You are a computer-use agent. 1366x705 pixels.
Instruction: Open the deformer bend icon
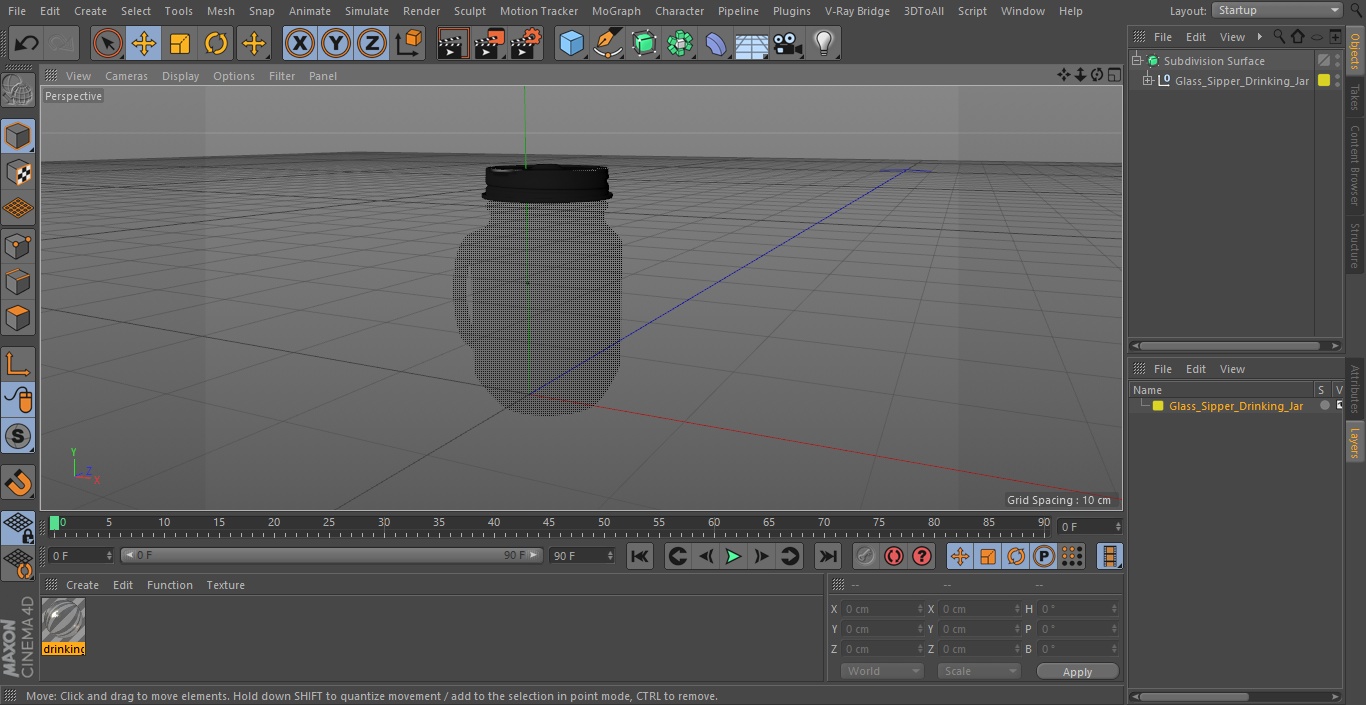716,43
